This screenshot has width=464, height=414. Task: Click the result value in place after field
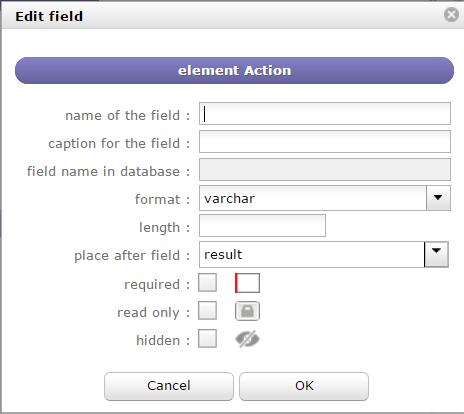223,255
